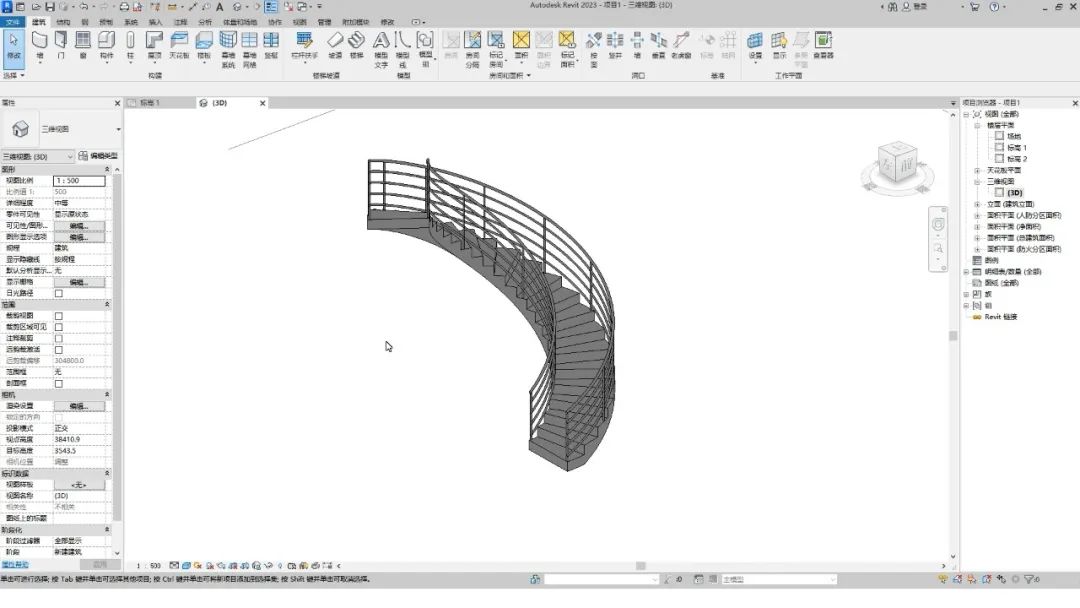The image size is (1080, 608).
Task: Expand the Elevations (立面) node in the browser
Action: (977, 205)
